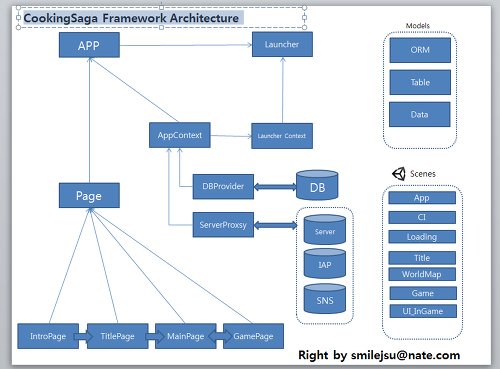Click the Page shape
The width and height of the screenshot is (500, 369).
89,196
